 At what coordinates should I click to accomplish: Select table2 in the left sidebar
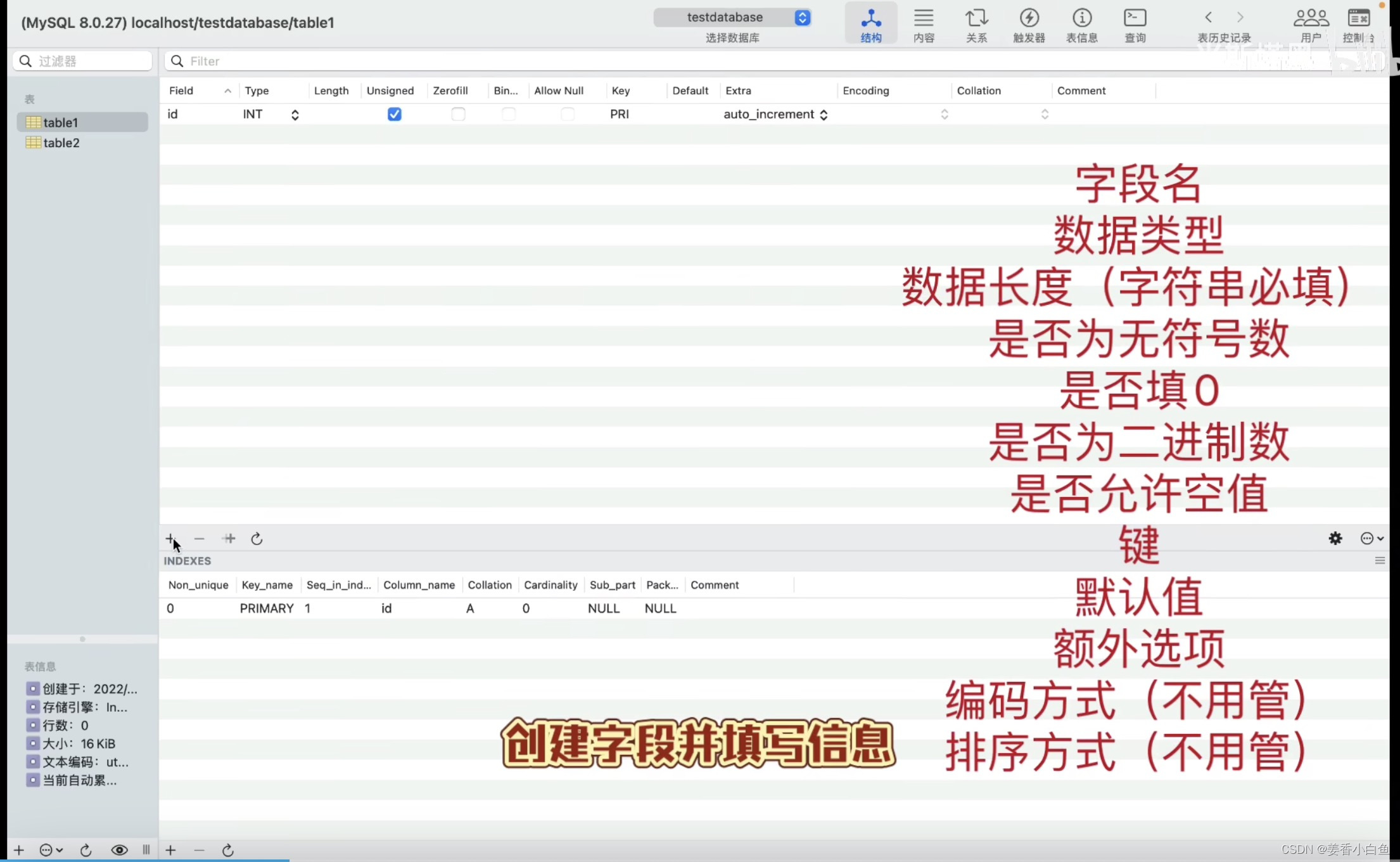[x=61, y=142]
